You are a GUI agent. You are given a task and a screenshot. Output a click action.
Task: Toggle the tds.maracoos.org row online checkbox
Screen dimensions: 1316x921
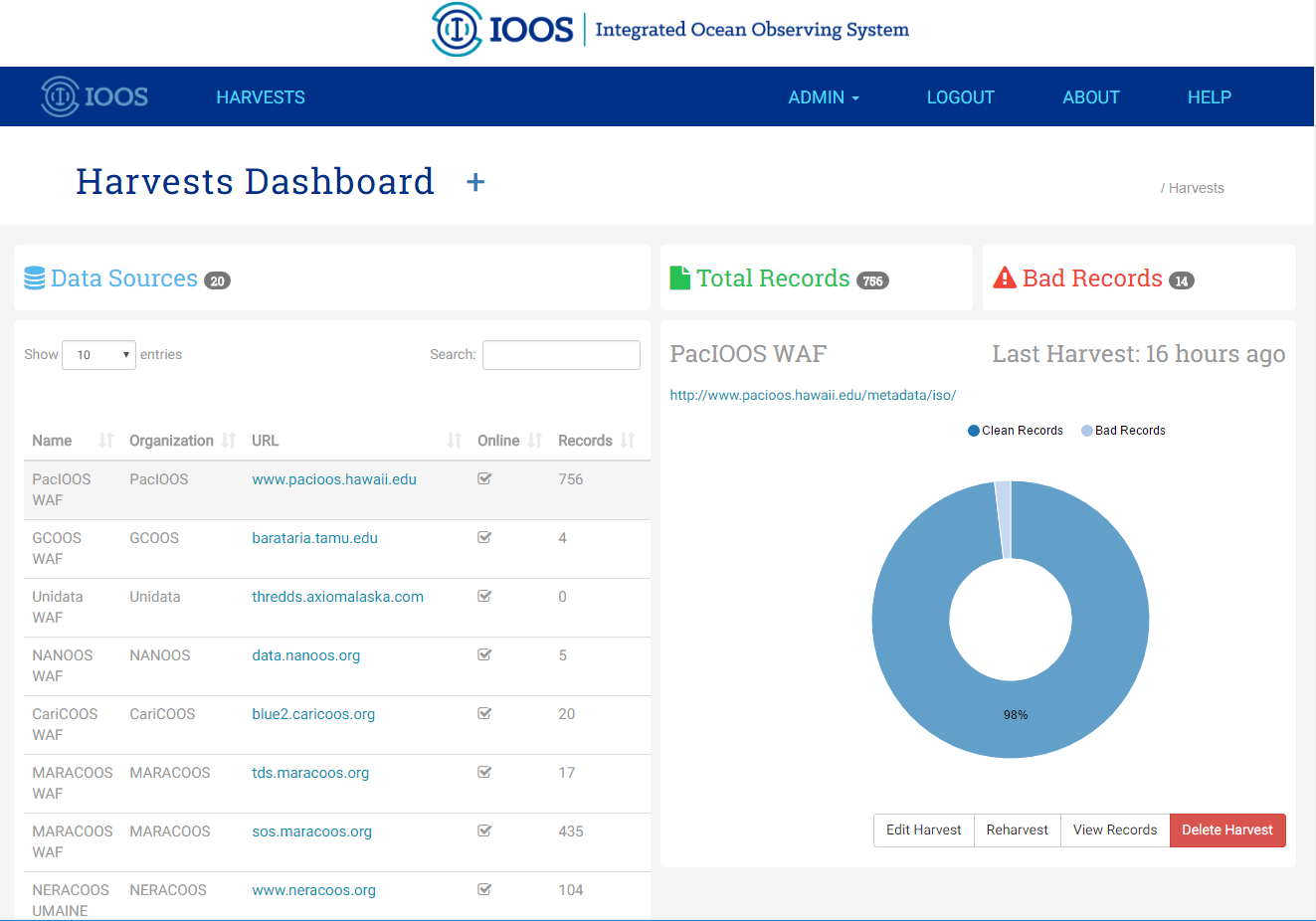point(484,772)
